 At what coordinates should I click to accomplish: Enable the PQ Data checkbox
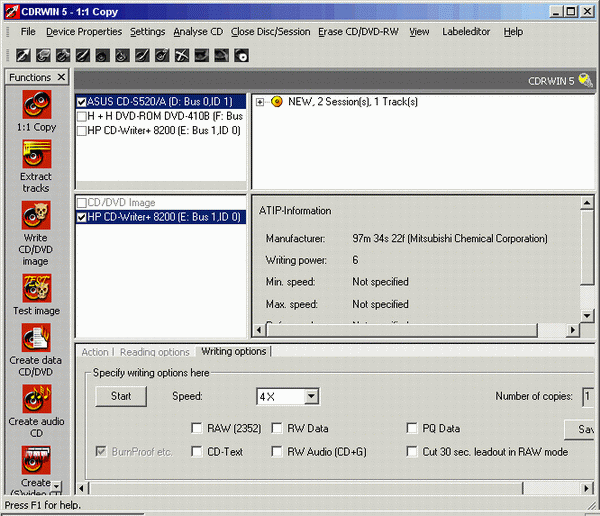pyautogui.click(x=412, y=428)
